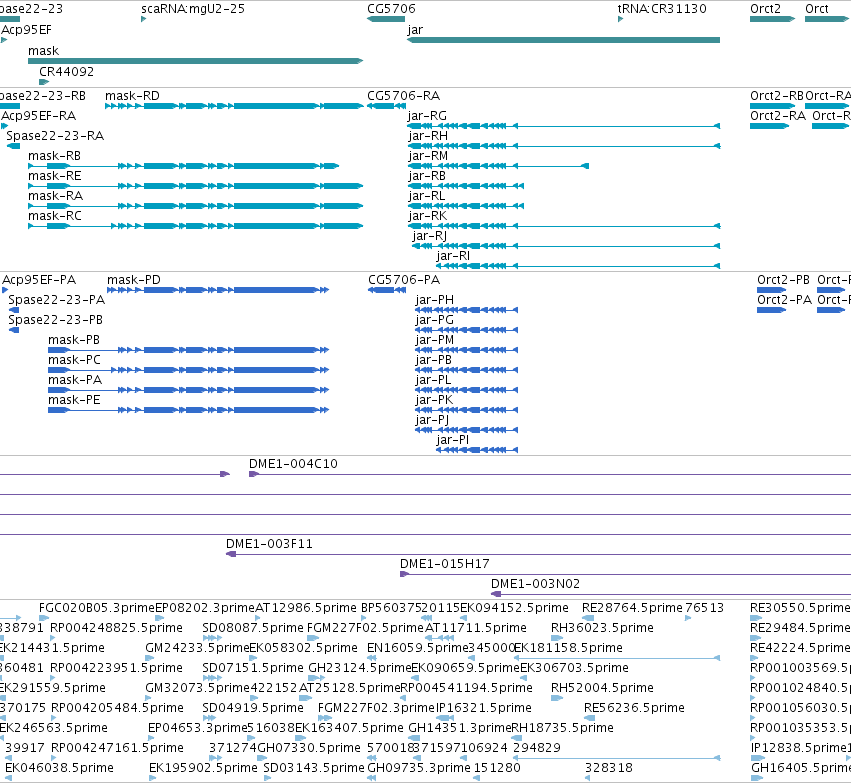851x783 pixels.
Task: Click the jar gene label
Action: click(415, 30)
